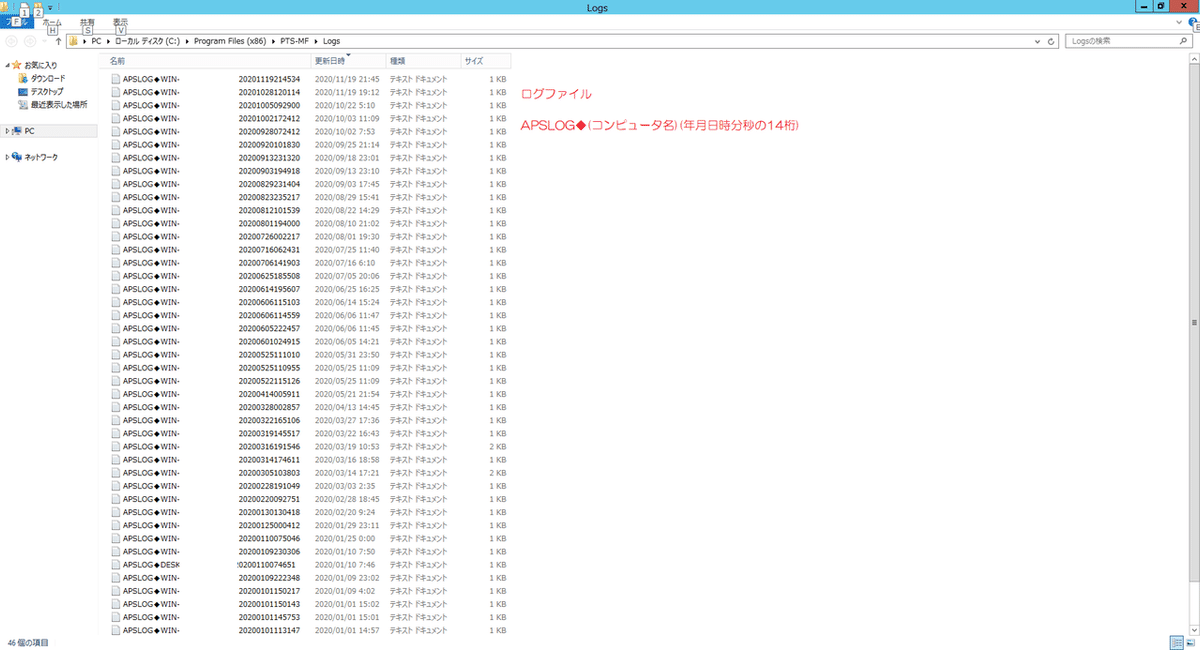Select file icon of log 20201005092900

[116, 105]
